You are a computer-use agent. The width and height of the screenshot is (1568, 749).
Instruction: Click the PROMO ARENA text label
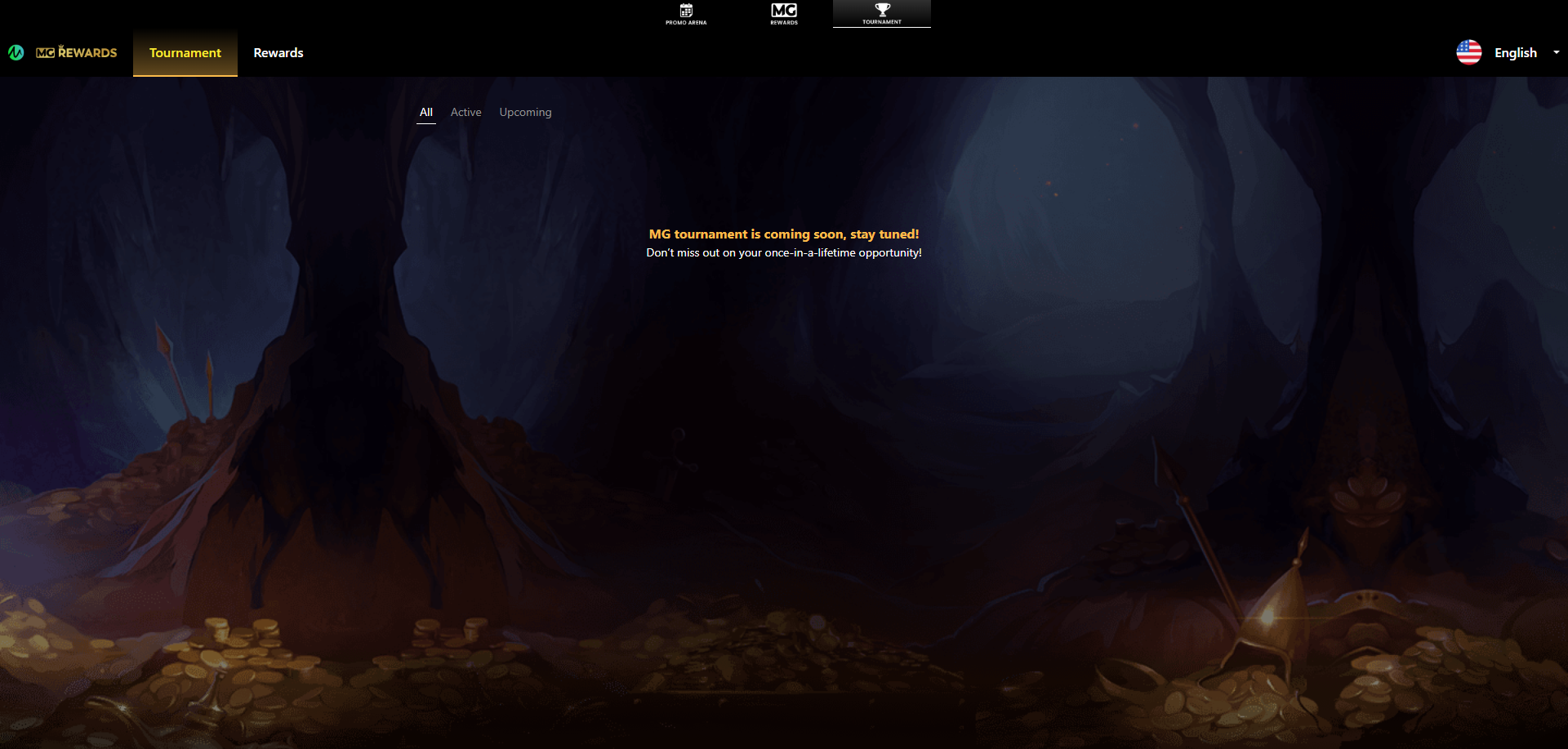tap(686, 23)
